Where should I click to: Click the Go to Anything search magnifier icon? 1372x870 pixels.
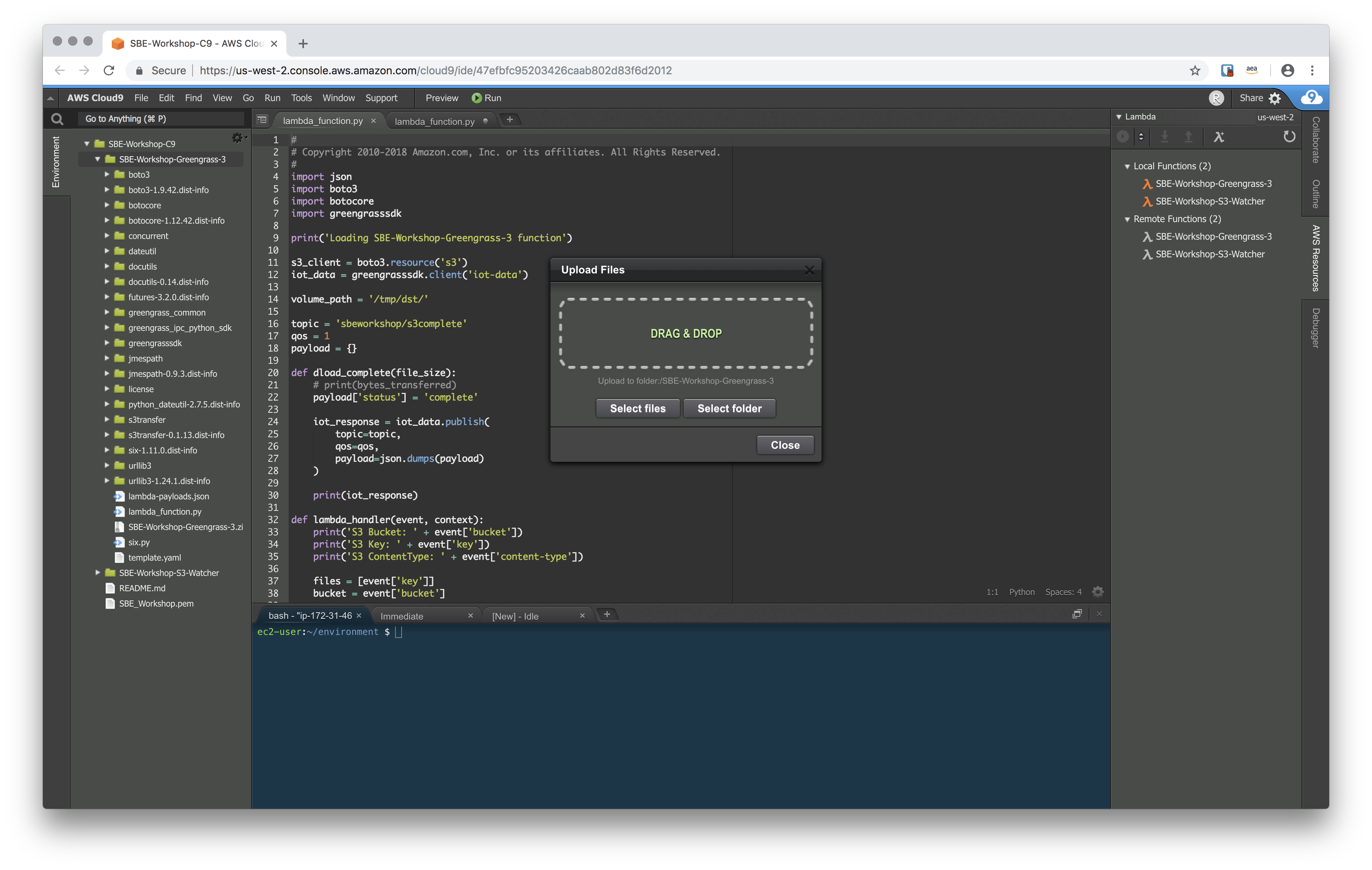point(57,119)
